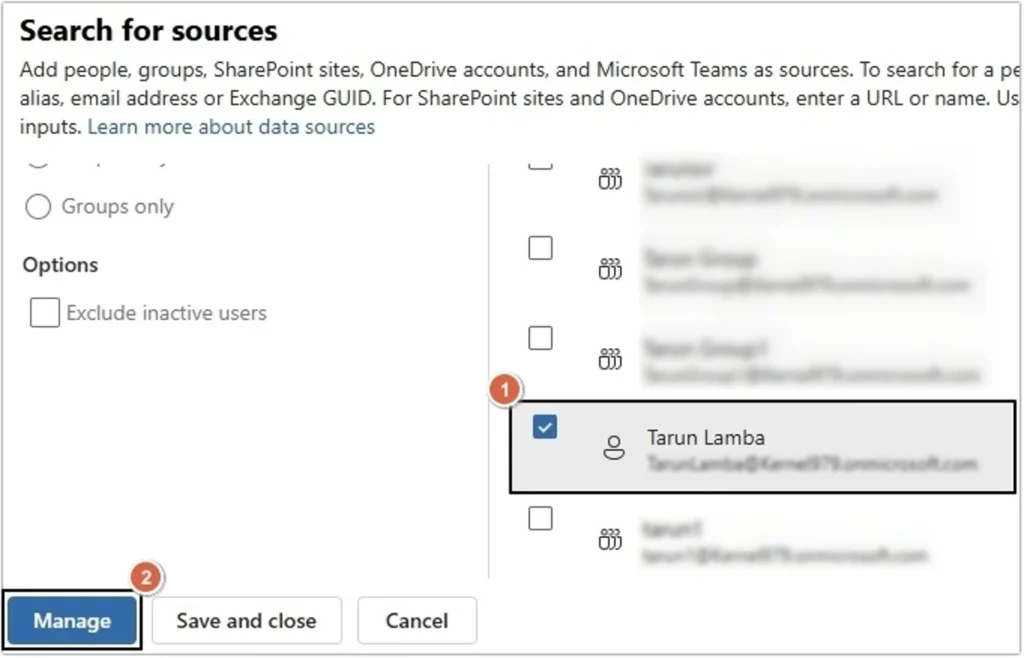Cancel the source search dialog
1024x658 pixels.
click(417, 620)
